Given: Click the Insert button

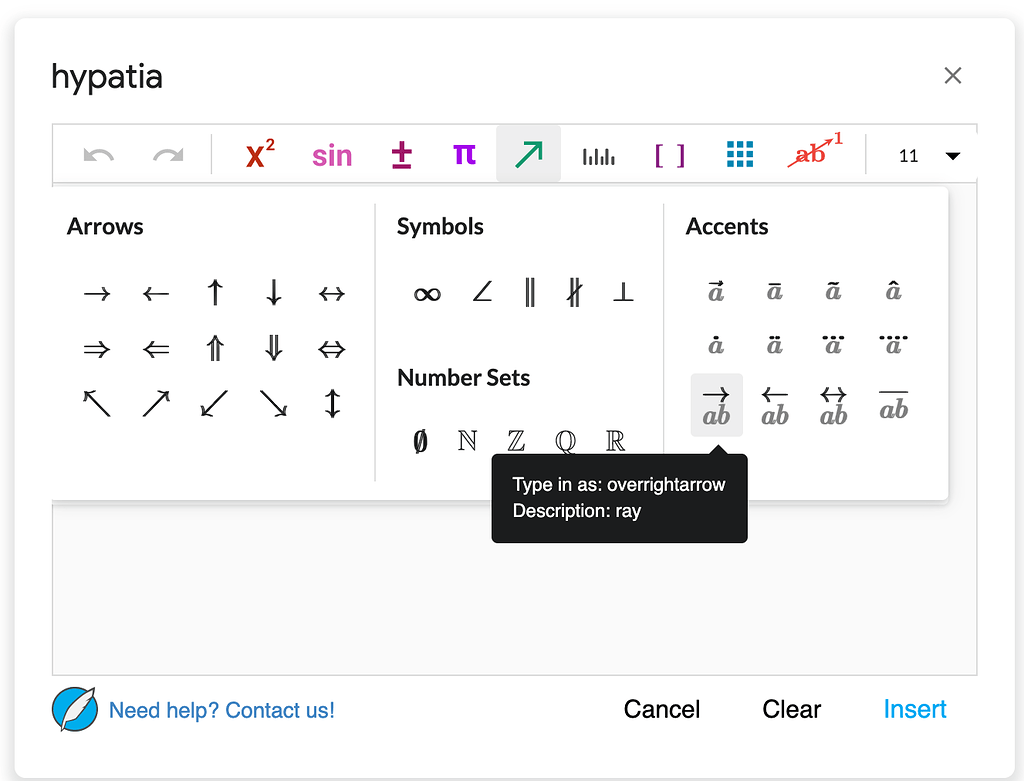Looking at the screenshot, I should pos(915,709).
